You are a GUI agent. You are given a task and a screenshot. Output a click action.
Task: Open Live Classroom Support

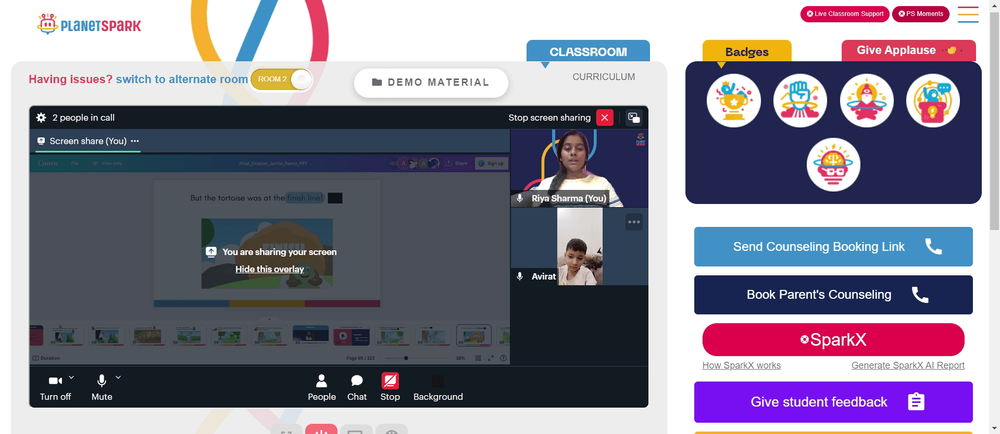[x=844, y=13]
